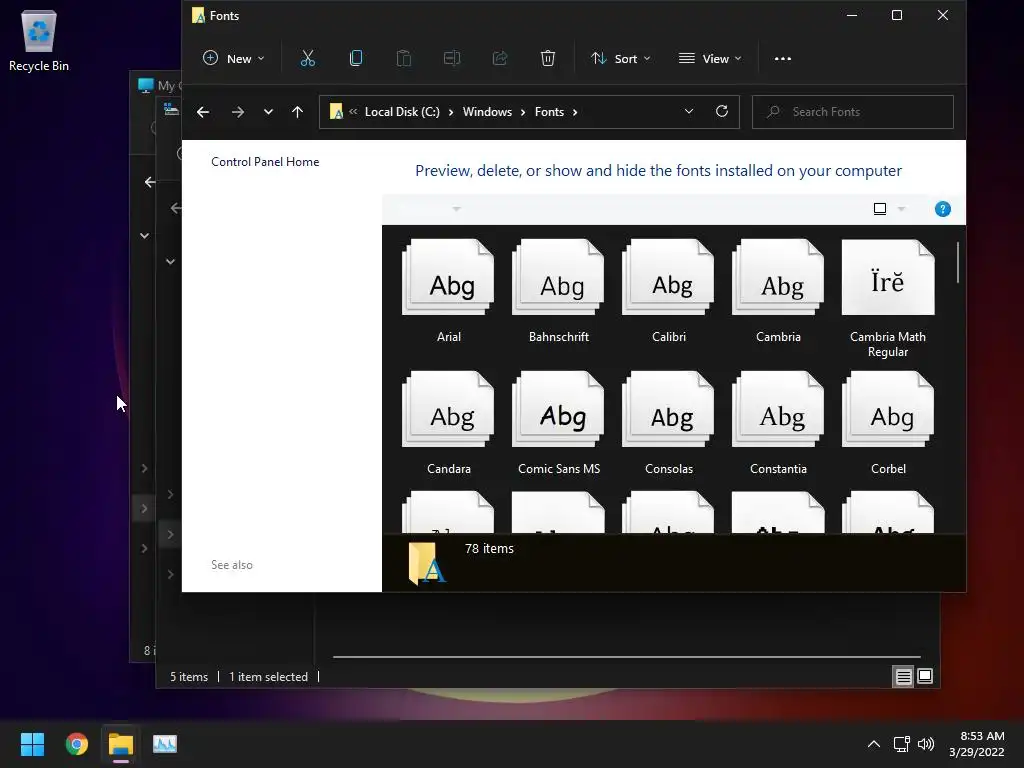This screenshot has width=1024, height=768.
Task: Expand the recent locations chevron
Action: (268, 112)
